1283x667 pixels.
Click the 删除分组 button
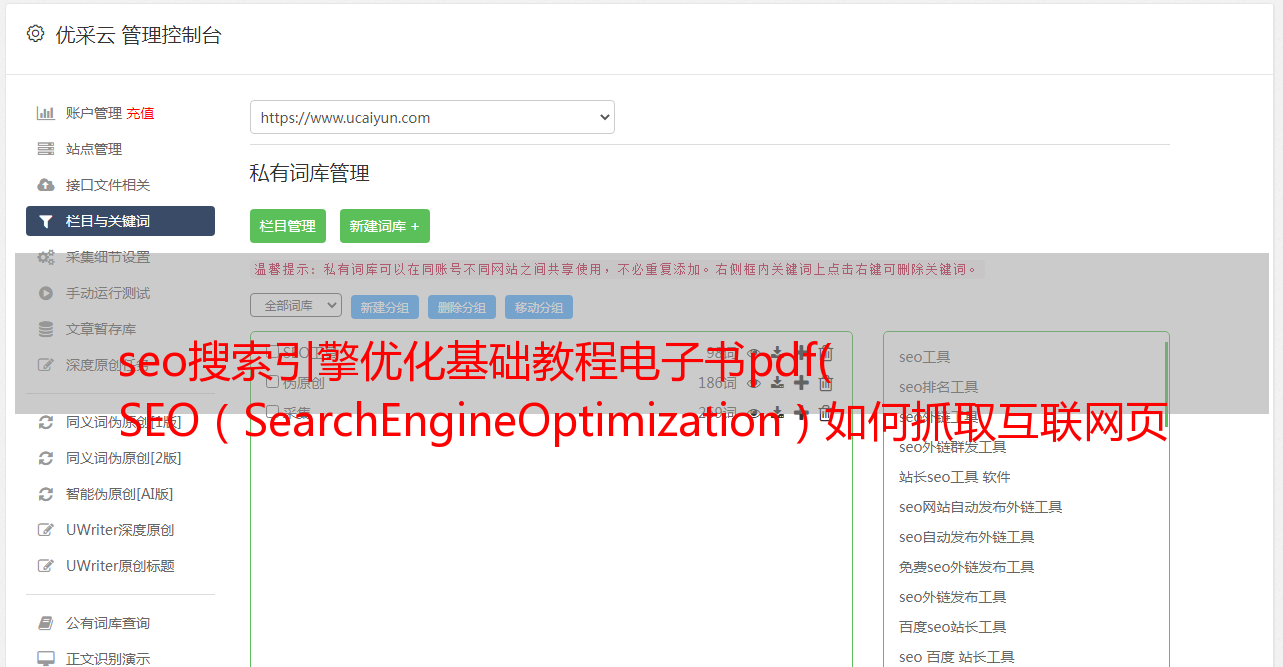462,307
